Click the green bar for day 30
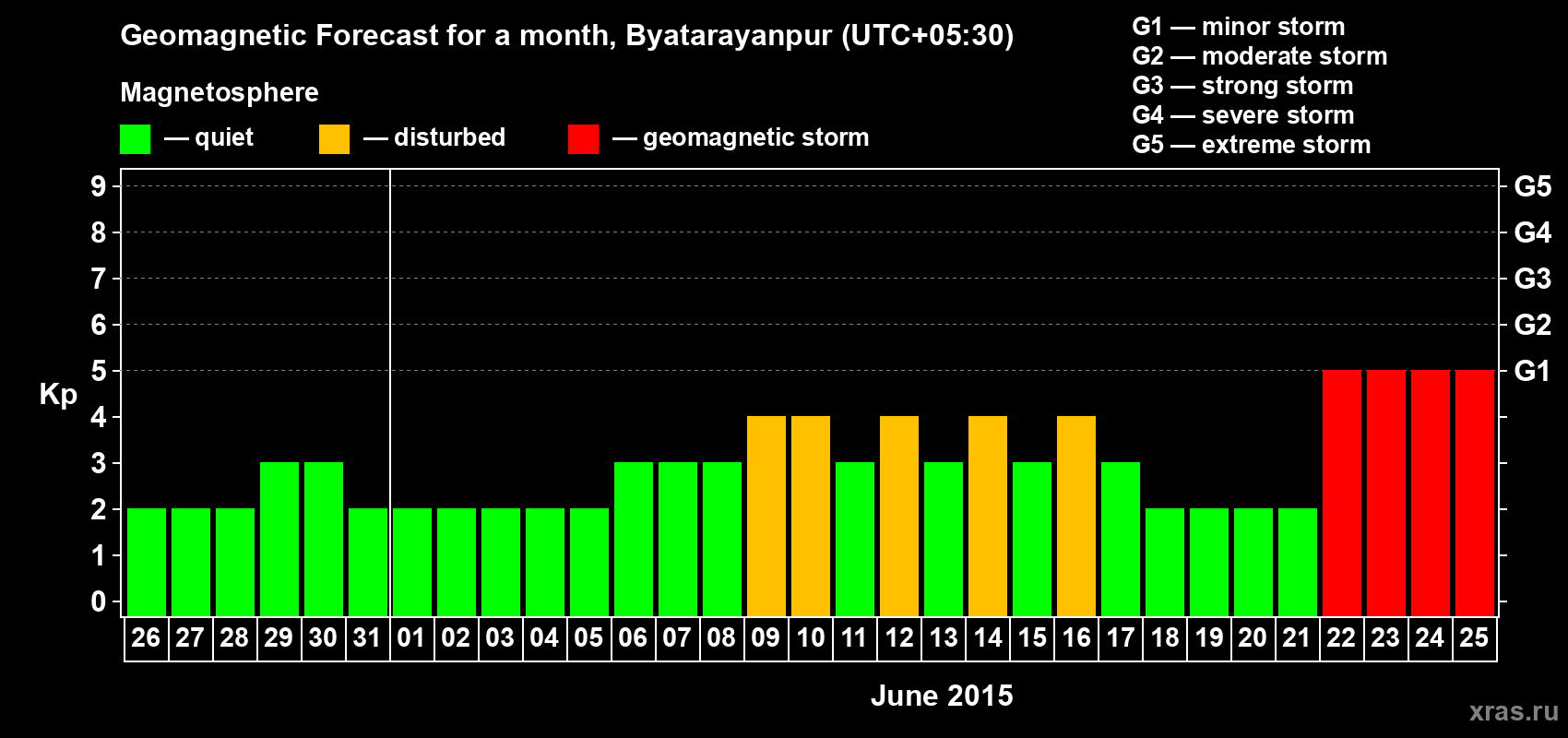This screenshot has height=738, width=1568. (x=324, y=539)
